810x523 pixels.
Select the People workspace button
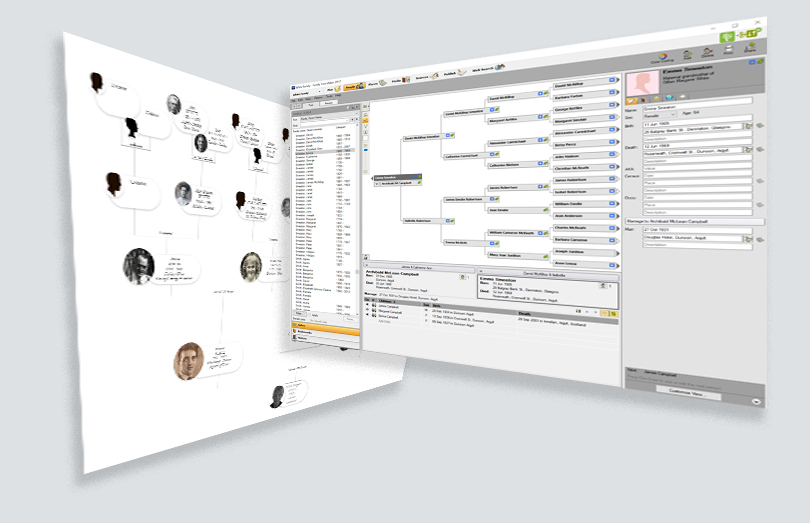point(353,87)
